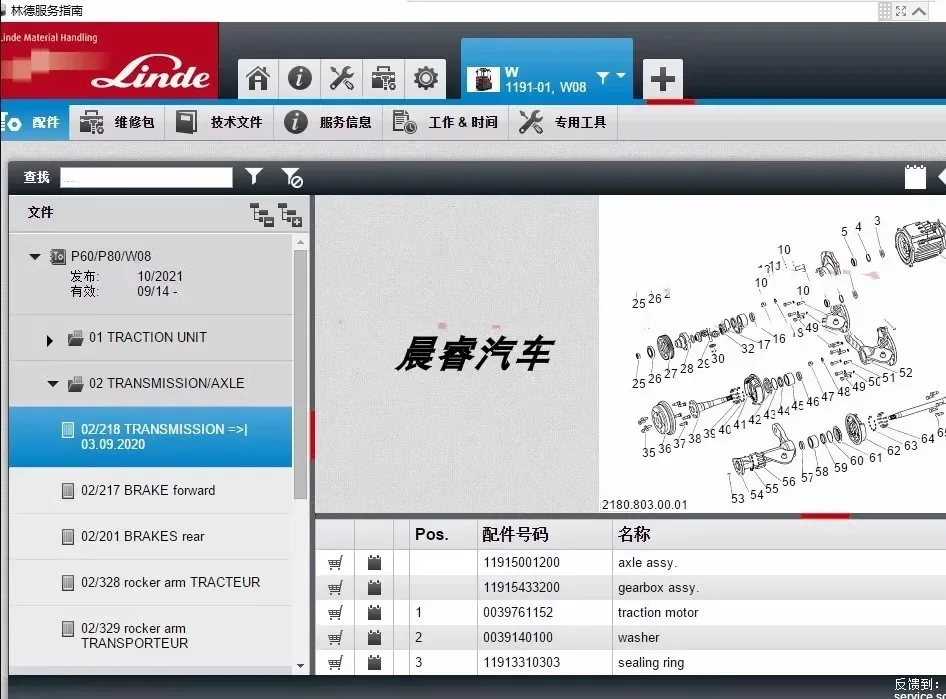
Task: Open 02/217 BRAKE forward document
Action: 148,490
